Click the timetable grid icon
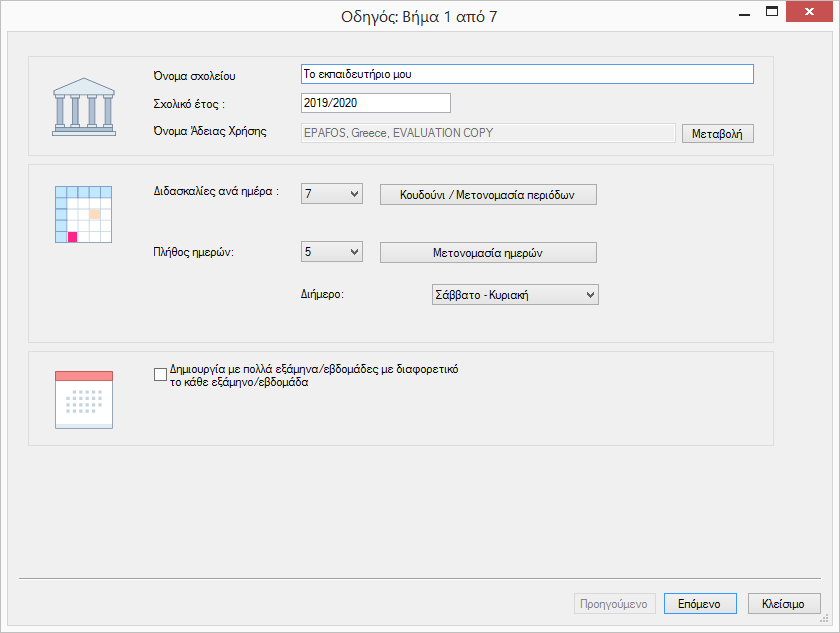Viewport: 840px width, 633px height. click(x=78, y=214)
